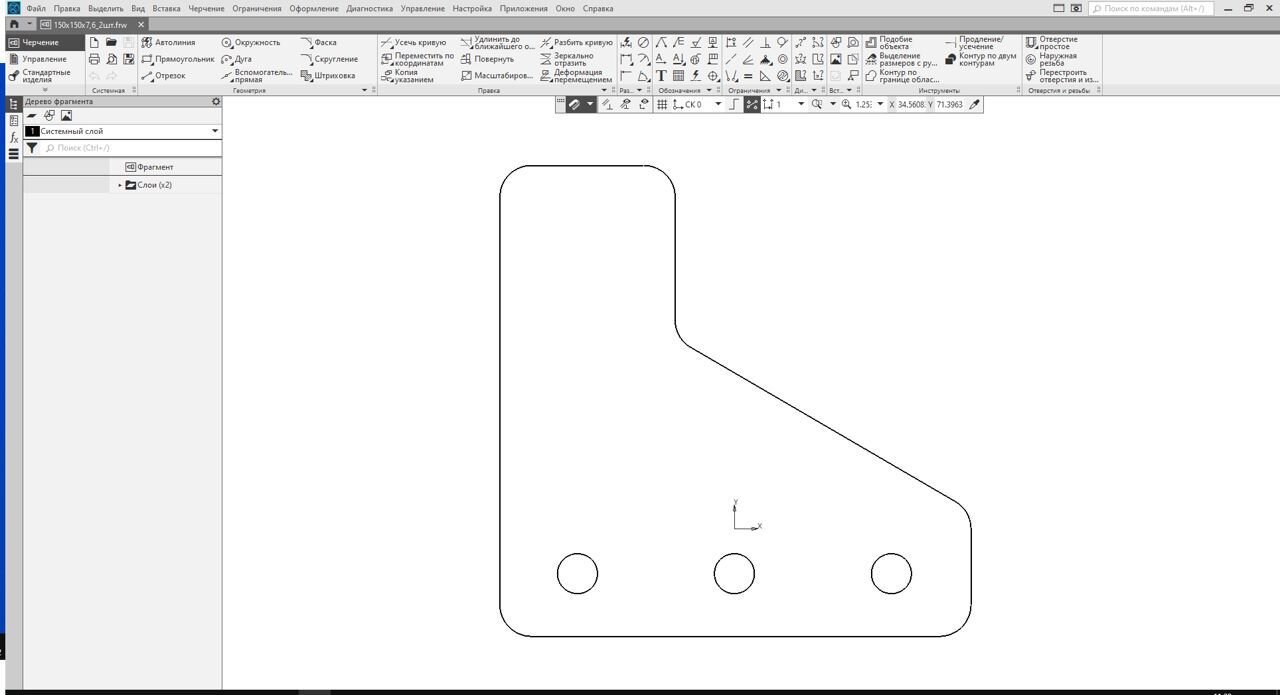This screenshot has width=1280, height=695.
Task: Click the Управление toolset button
Action: coord(44,59)
